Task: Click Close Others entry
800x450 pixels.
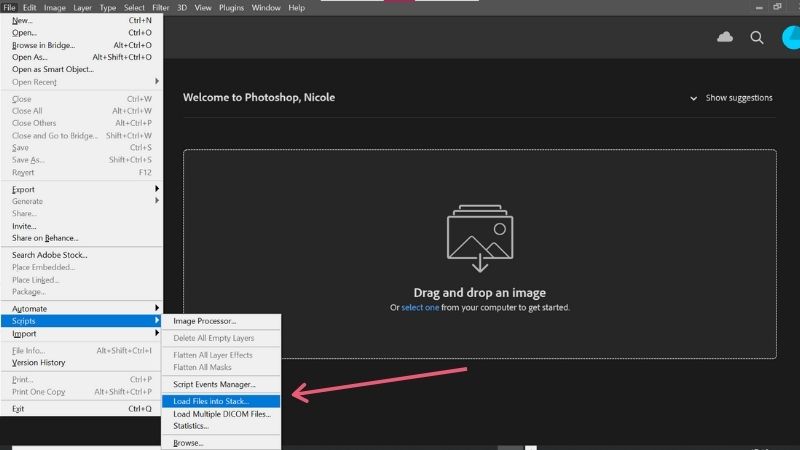Action: click(x=82, y=123)
